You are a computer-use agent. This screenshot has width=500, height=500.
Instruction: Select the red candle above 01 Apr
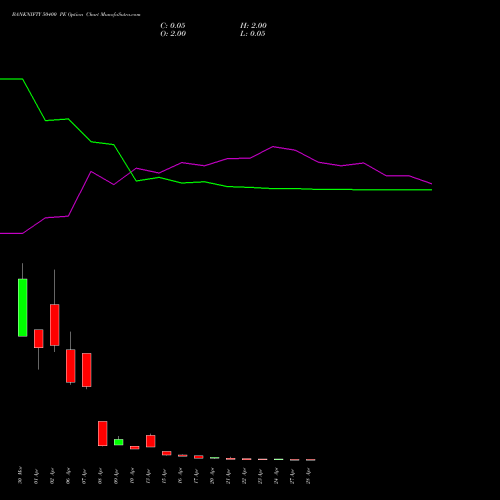click(39, 338)
